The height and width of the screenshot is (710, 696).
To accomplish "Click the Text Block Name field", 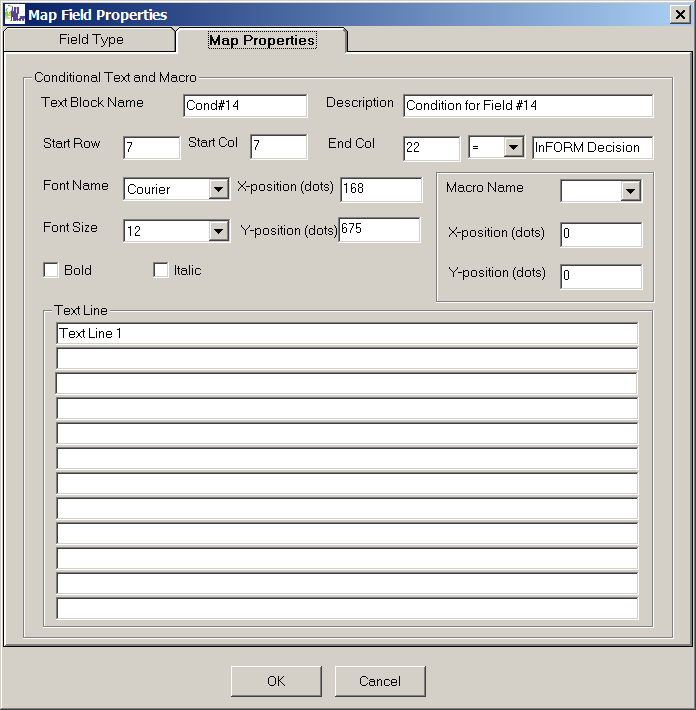I will 245,106.
